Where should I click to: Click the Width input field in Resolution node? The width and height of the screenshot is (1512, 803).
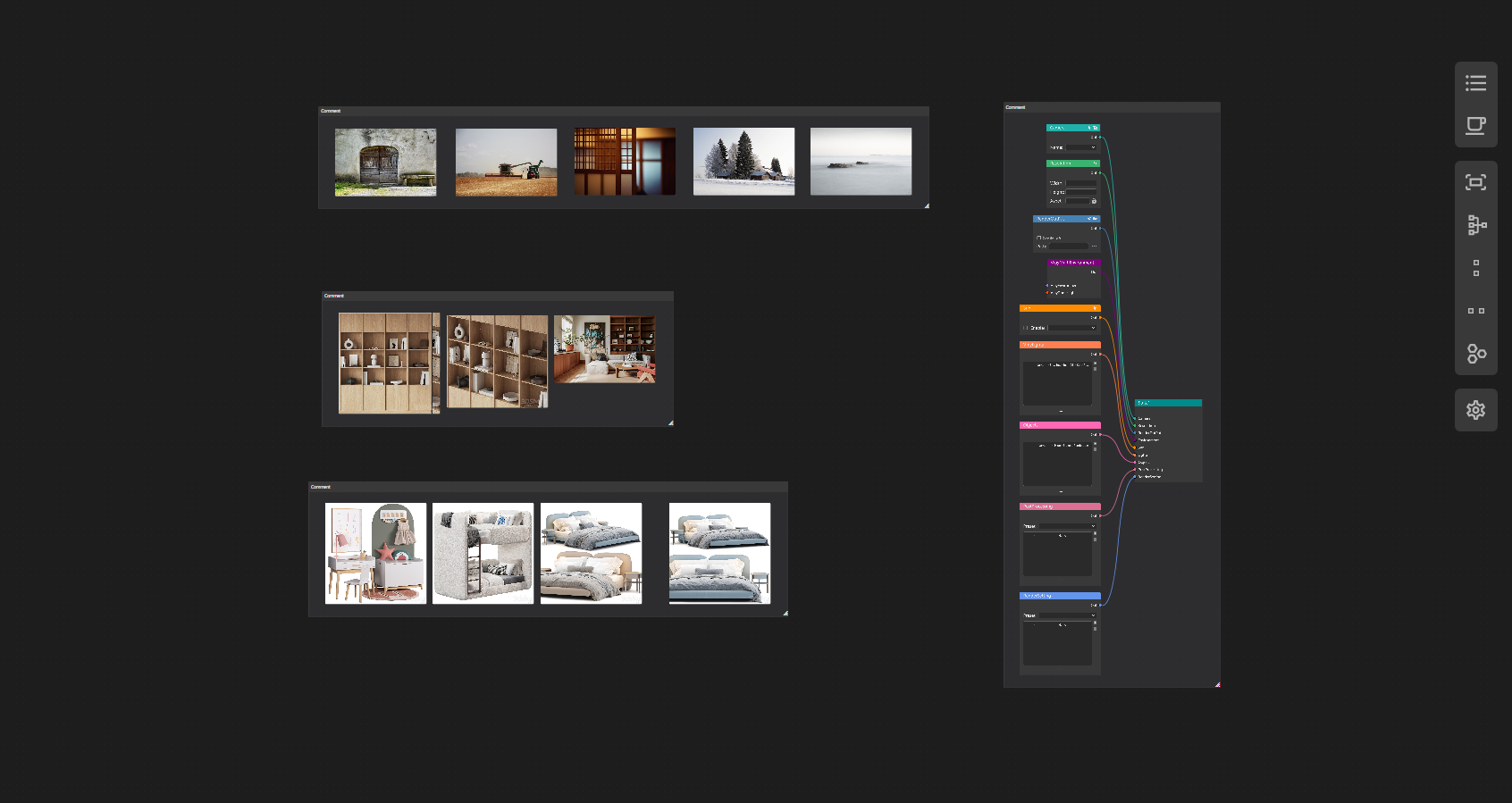pyautogui.click(x=1080, y=183)
